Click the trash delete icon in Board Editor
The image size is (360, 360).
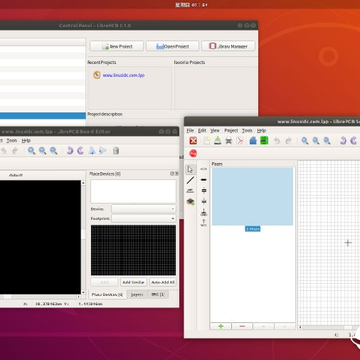pyautogui.click(x=116, y=151)
